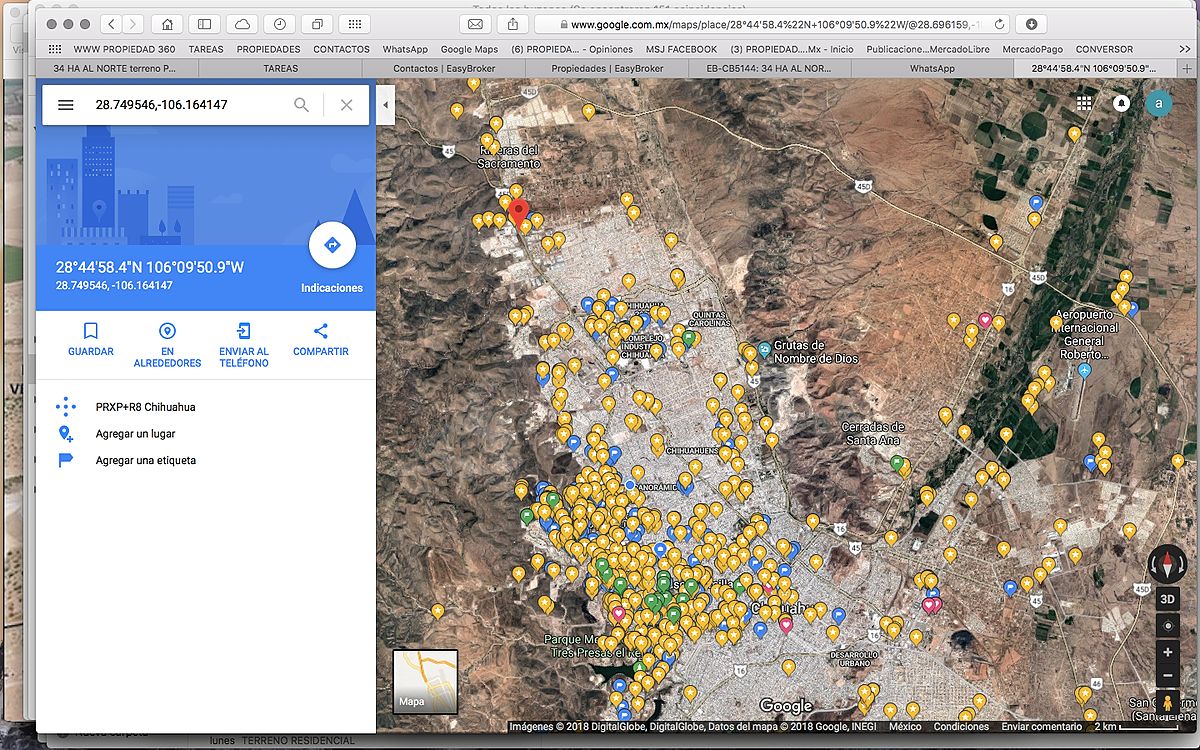This screenshot has height=750, width=1200.
Task: Switch to Mapa view thumbnail
Action: [x=425, y=682]
